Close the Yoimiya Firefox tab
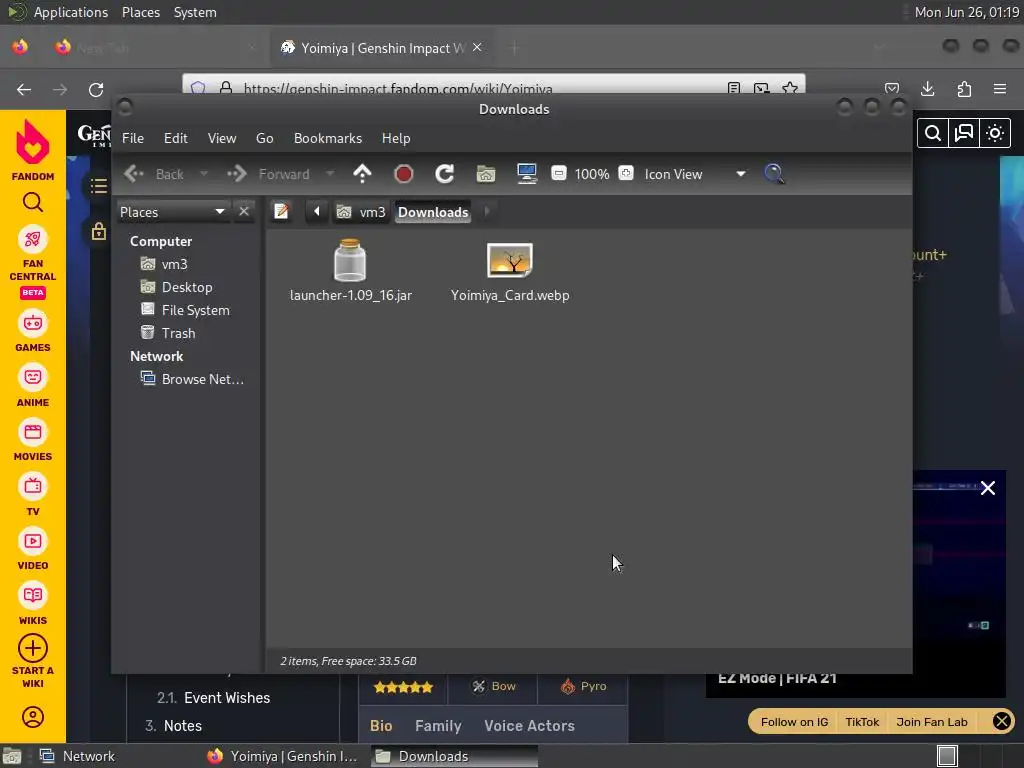This screenshot has width=1024, height=768. pos(477,48)
